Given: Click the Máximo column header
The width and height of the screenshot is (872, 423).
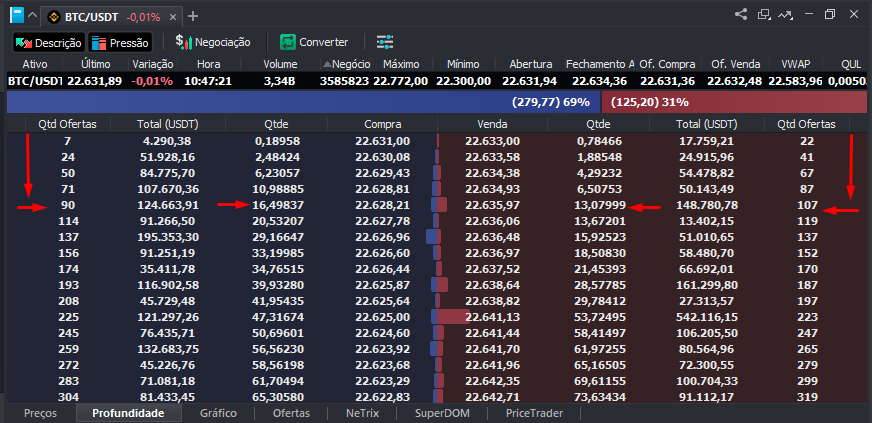Looking at the screenshot, I should (401, 64).
